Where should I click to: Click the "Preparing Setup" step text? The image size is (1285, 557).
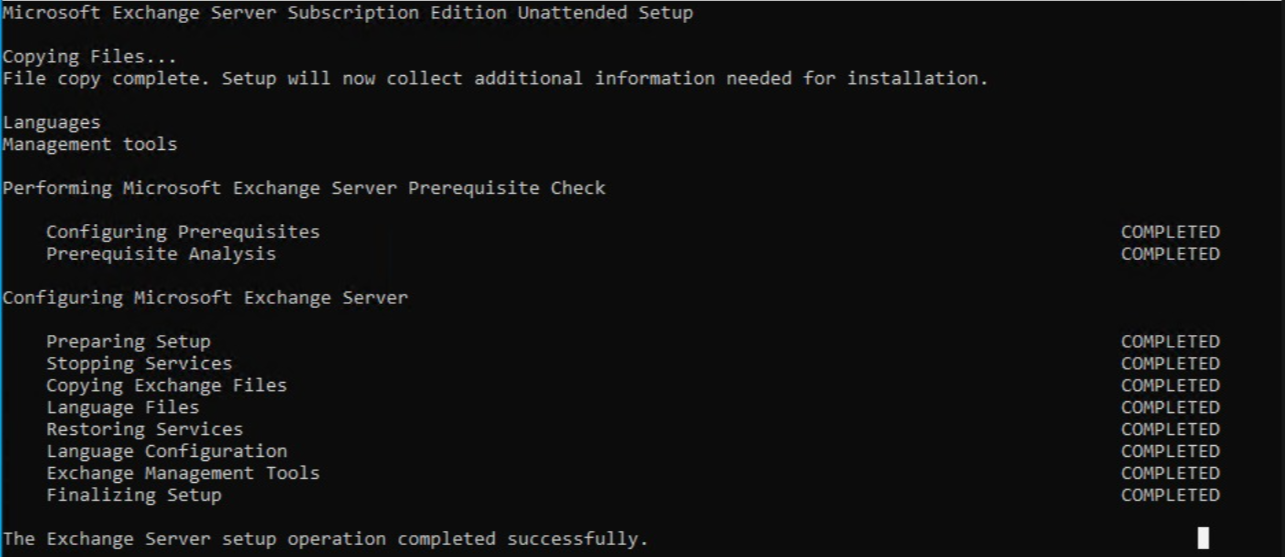pos(128,342)
